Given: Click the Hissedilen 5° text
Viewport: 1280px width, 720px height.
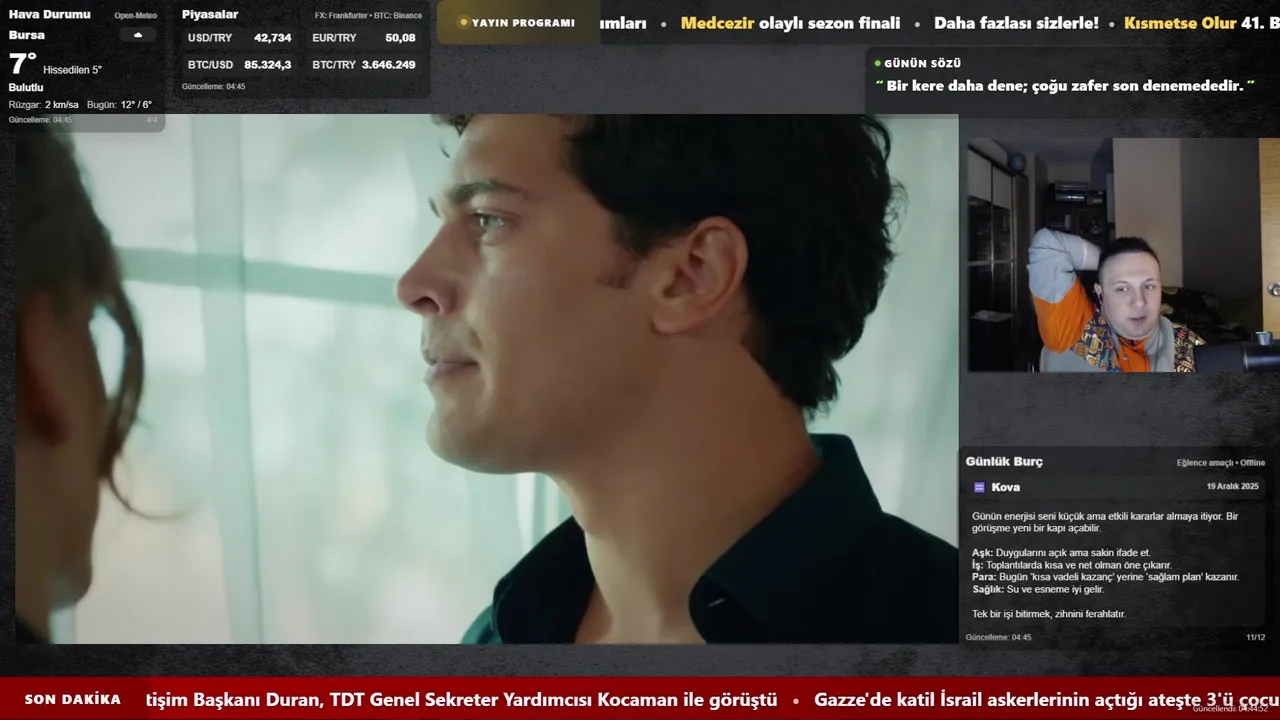Looking at the screenshot, I should pos(72,70).
